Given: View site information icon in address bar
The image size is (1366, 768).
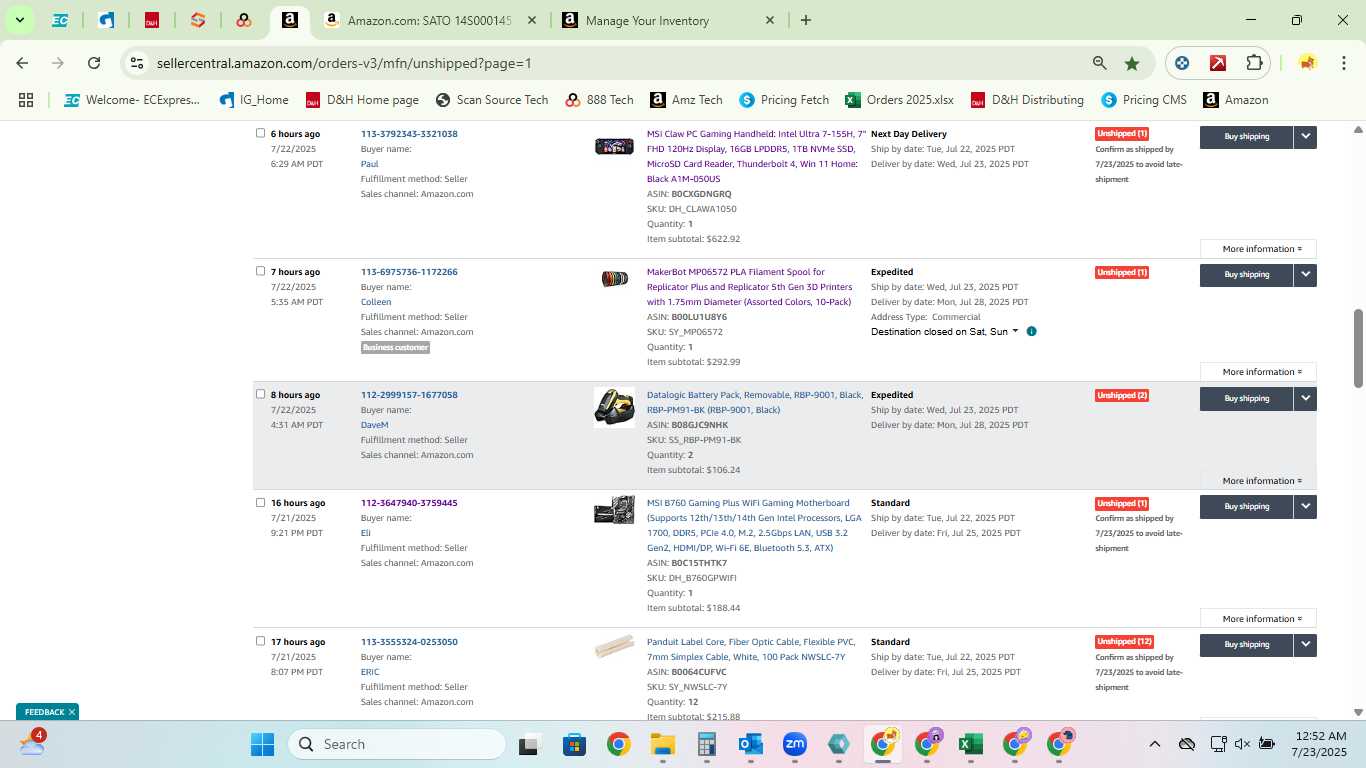Looking at the screenshot, I should click(x=138, y=63).
